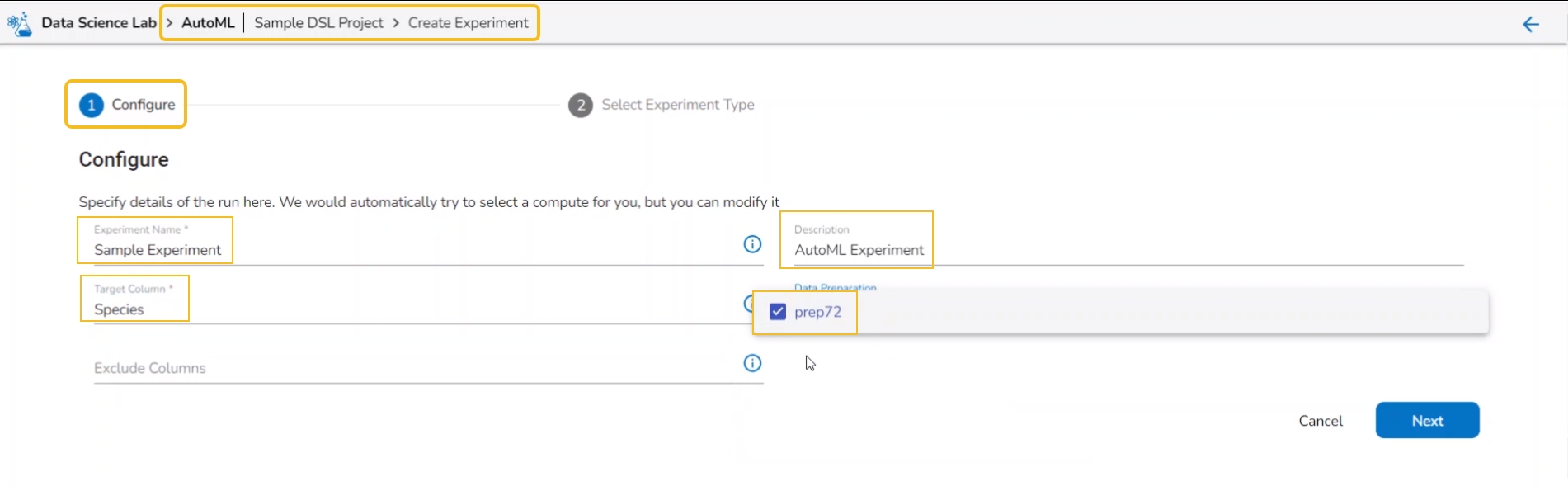Click the partially hidden Target Column info icon

pyautogui.click(x=747, y=303)
